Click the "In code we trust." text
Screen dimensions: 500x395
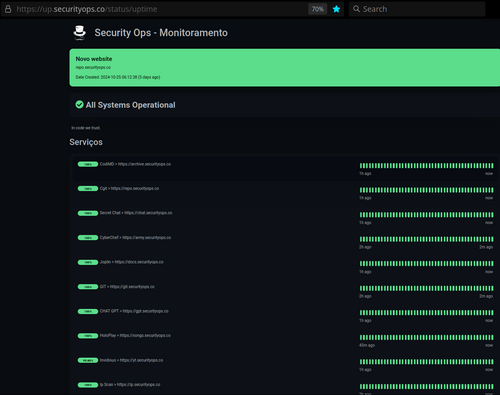(86, 128)
